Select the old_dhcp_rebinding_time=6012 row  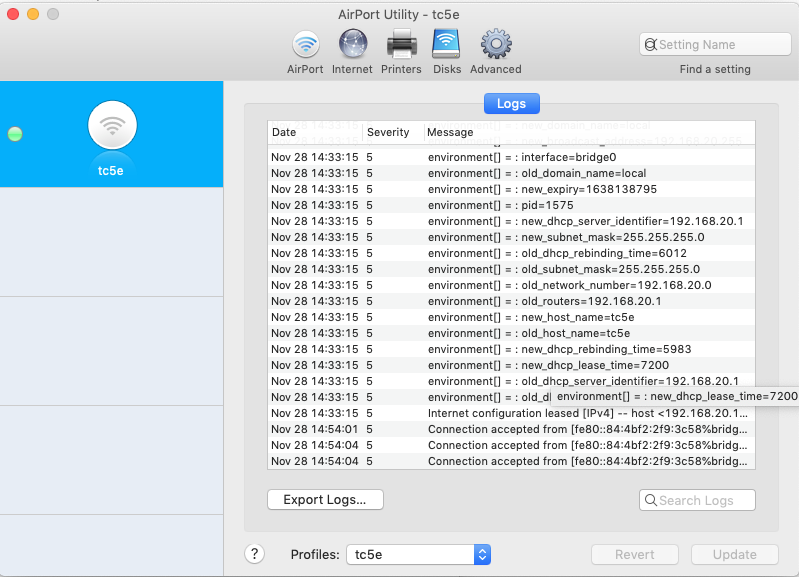tap(511, 253)
